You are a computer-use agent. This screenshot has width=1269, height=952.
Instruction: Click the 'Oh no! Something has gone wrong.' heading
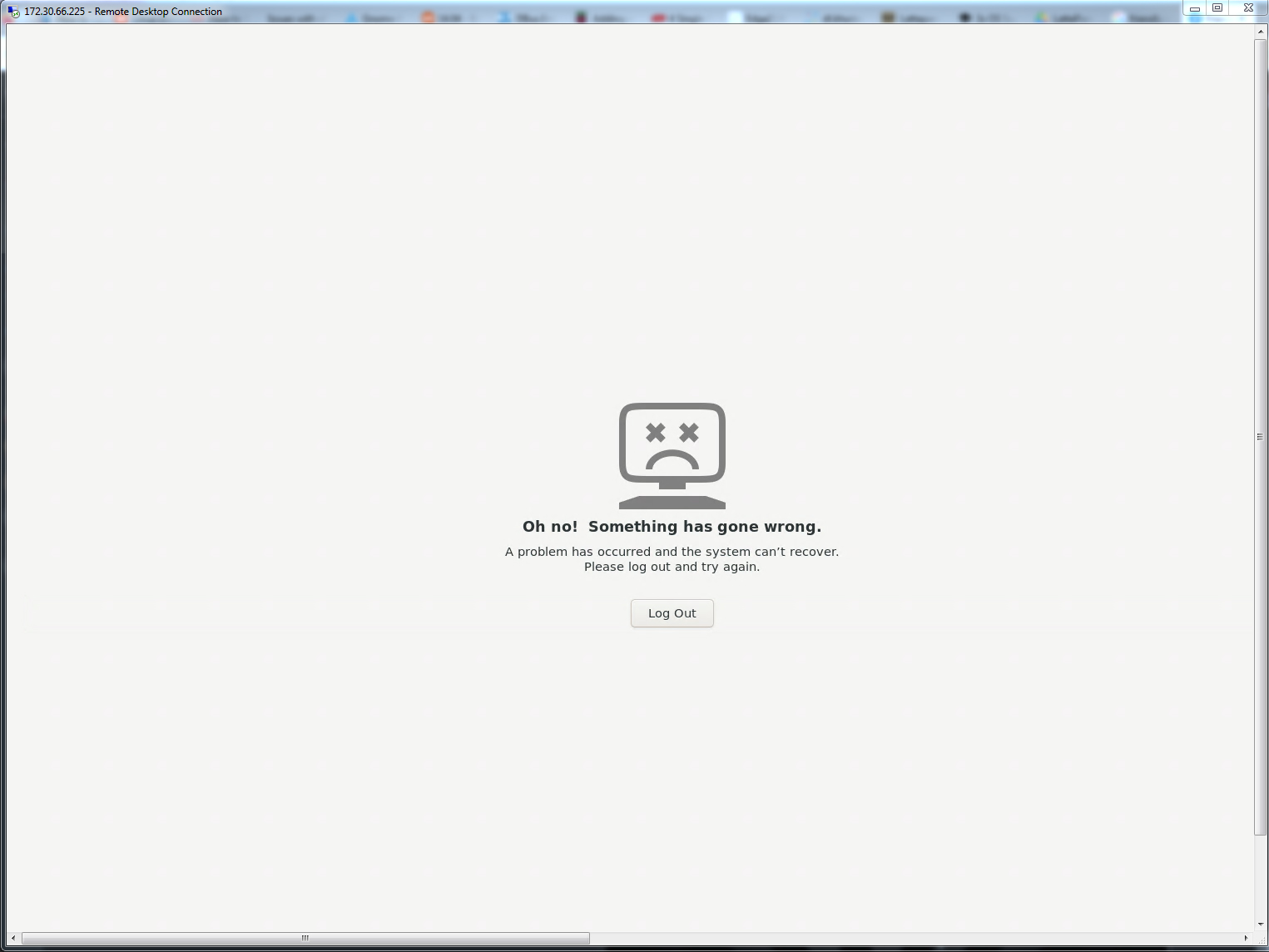coord(672,527)
